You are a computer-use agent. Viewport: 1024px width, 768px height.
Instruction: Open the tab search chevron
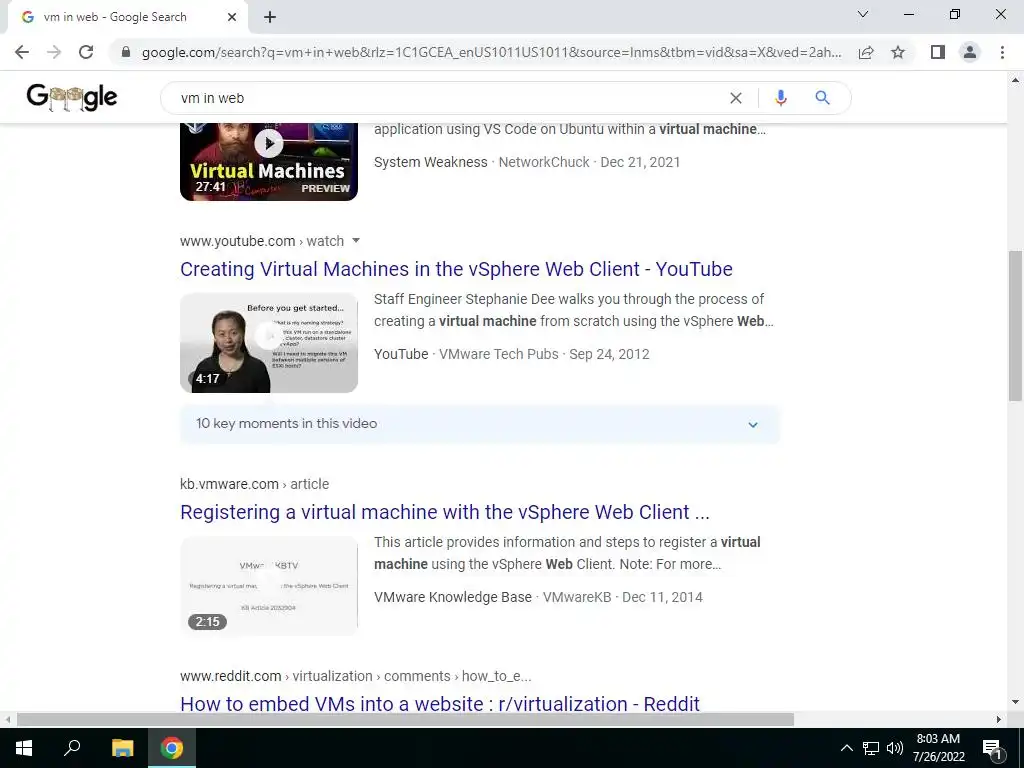click(x=863, y=14)
